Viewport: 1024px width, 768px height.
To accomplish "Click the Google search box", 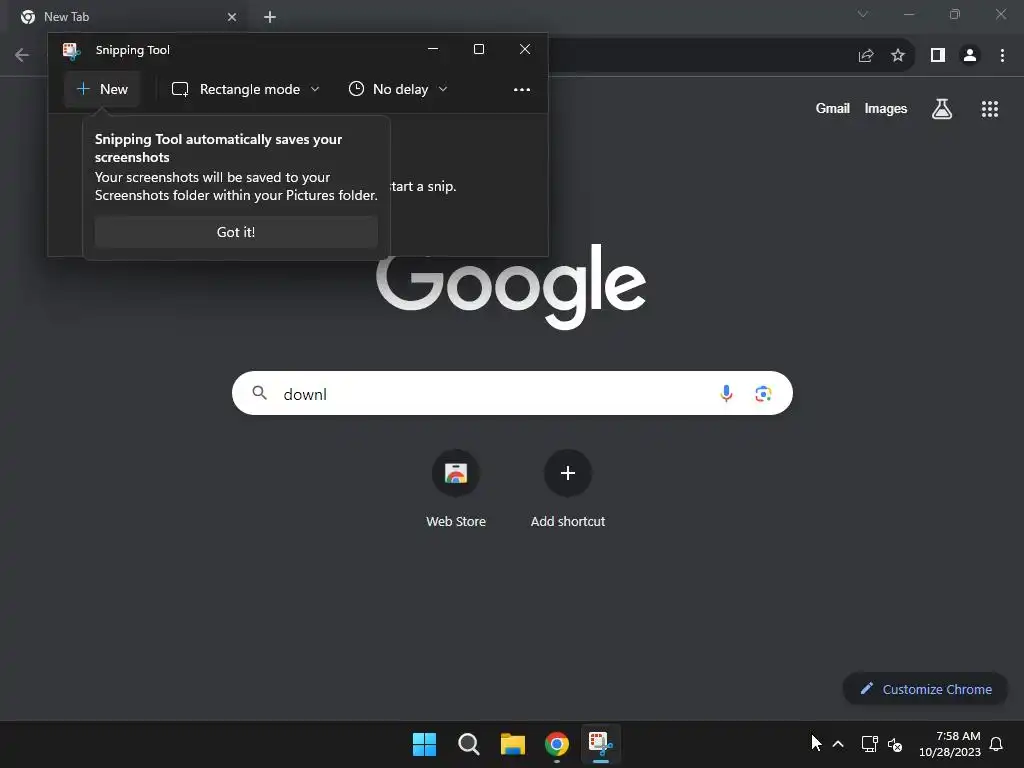I will (x=512, y=393).
